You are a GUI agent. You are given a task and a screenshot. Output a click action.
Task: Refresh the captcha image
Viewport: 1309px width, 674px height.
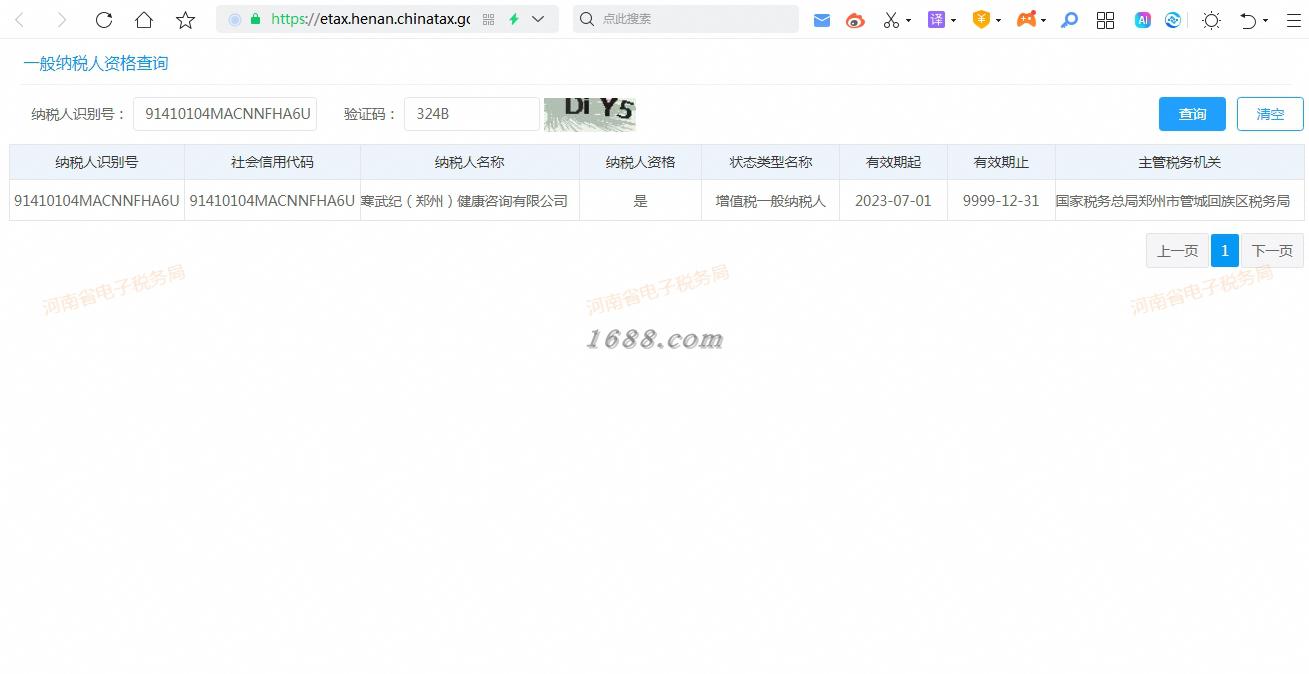coord(590,114)
